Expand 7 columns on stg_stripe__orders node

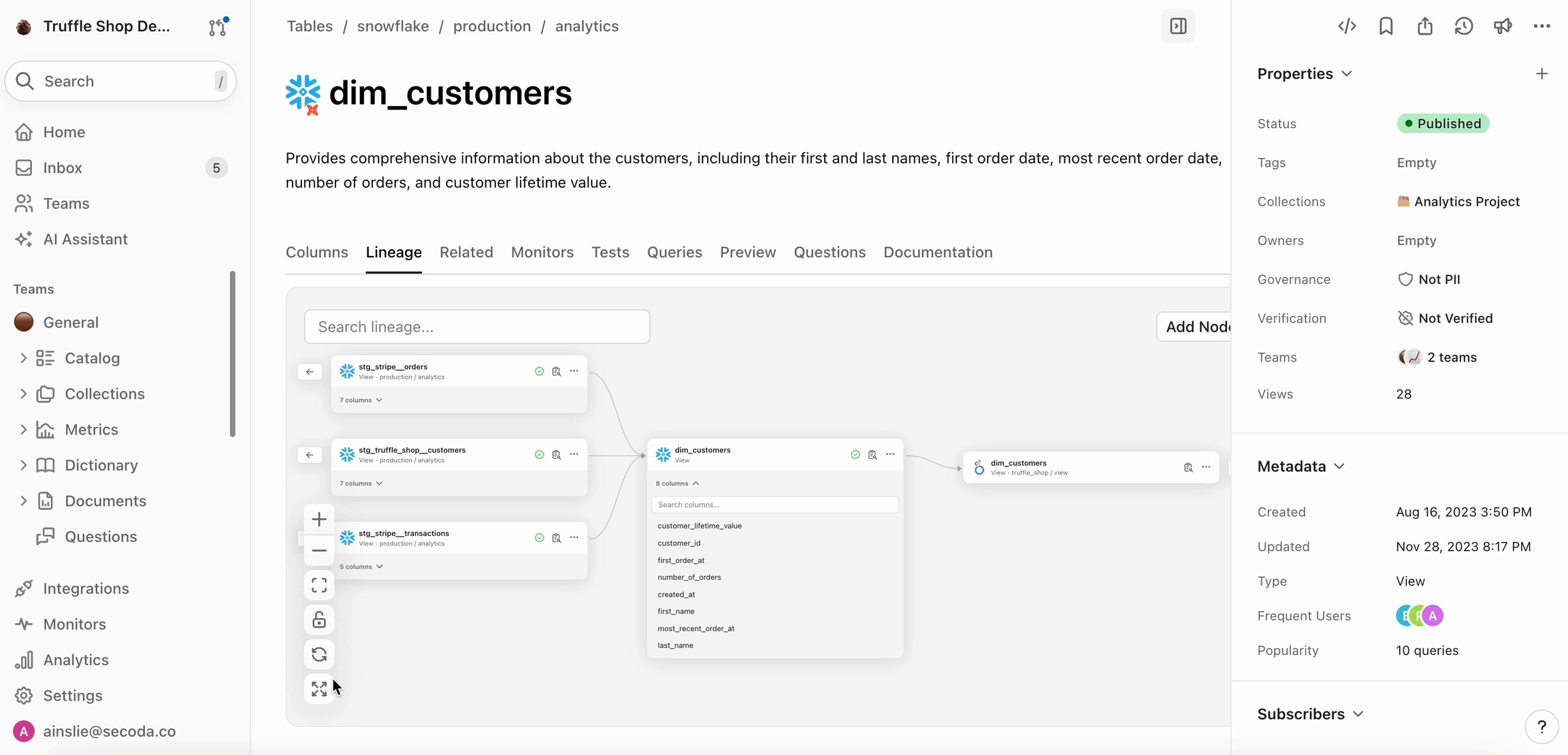coord(361,400)
